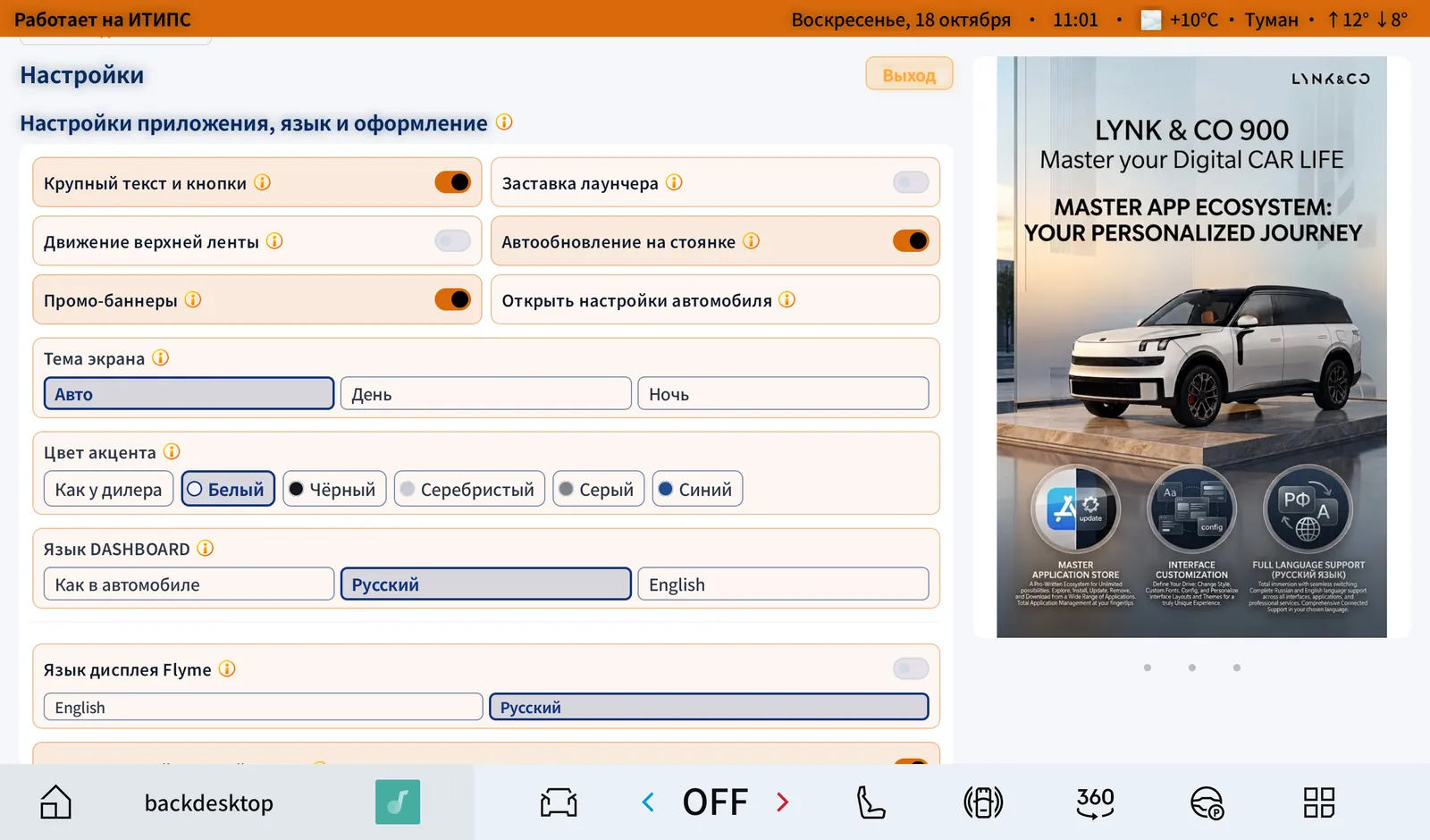Image resolution: width=1430 pixels, height=840 pixels.
Task: Open the Lynk & Co 900 banner
Action: pyautogui.click(x=1191, y=347)
